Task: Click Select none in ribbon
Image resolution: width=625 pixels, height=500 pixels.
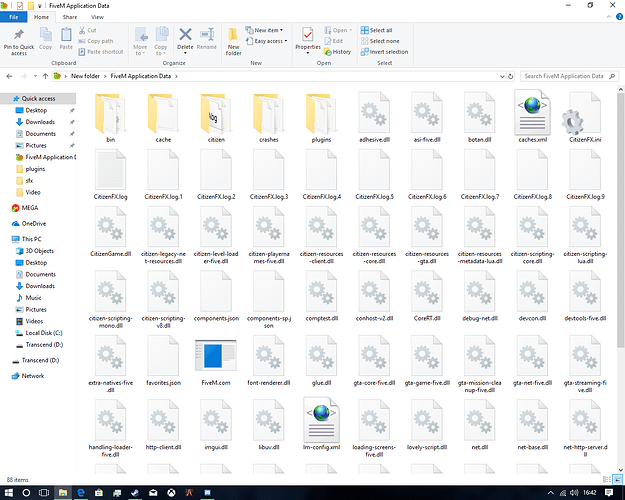Action: [x=380, y=41]
